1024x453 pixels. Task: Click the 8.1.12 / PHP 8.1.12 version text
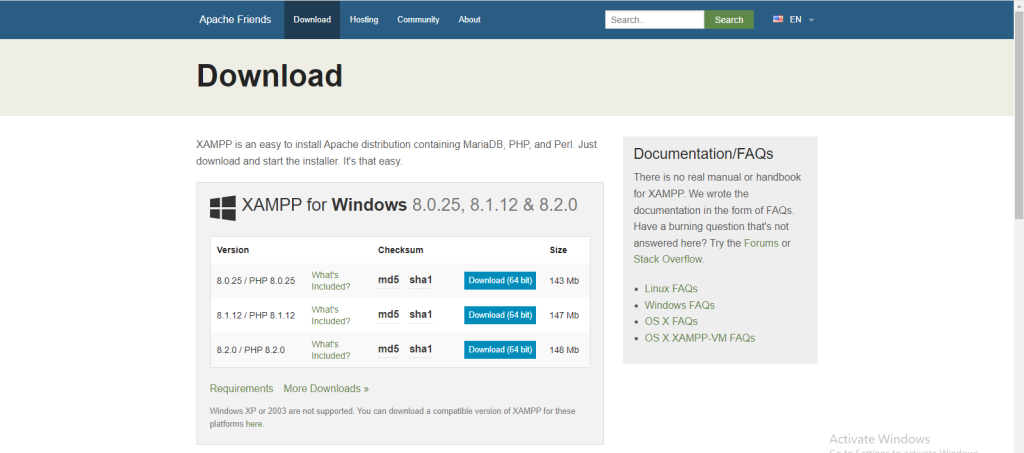click(256, 315)
